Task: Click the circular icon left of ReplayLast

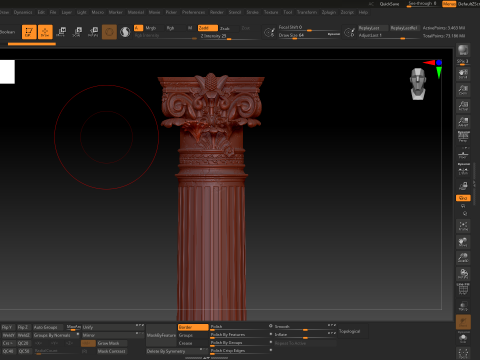Action: 349,32
